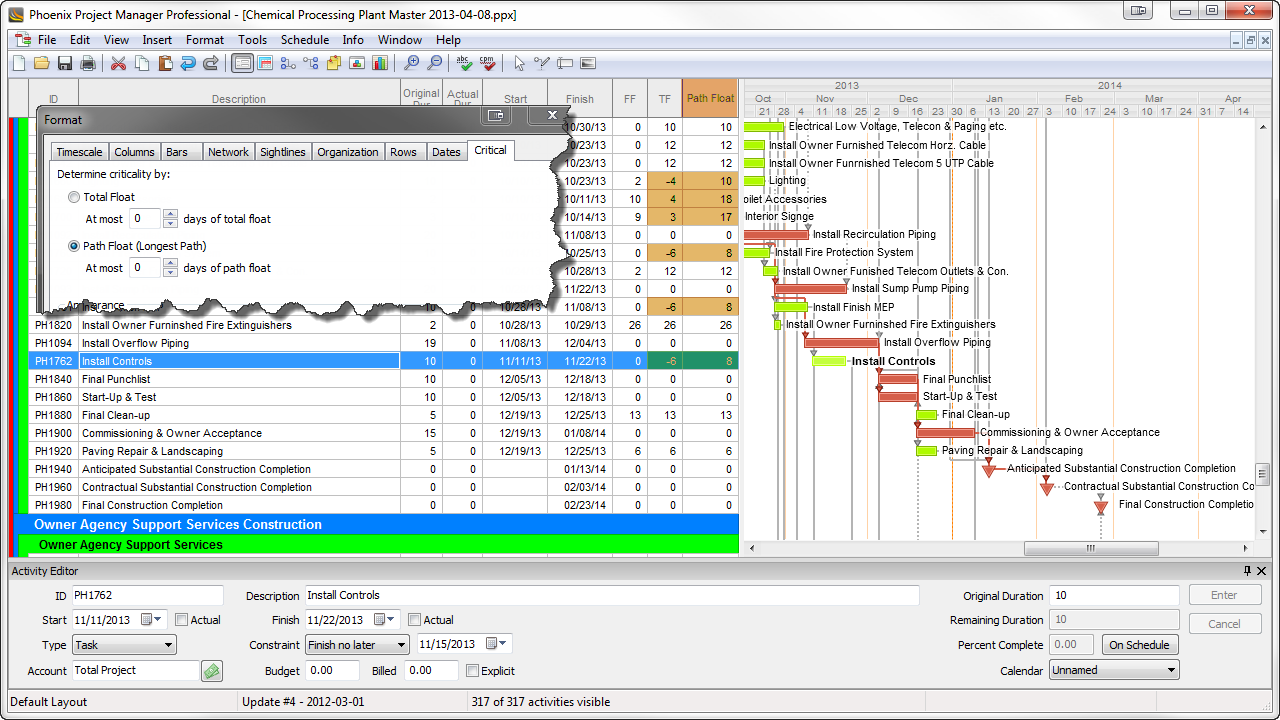
Task: Click the horizontal scrollbar under the Gantt chart
Action: point(1091,548)
